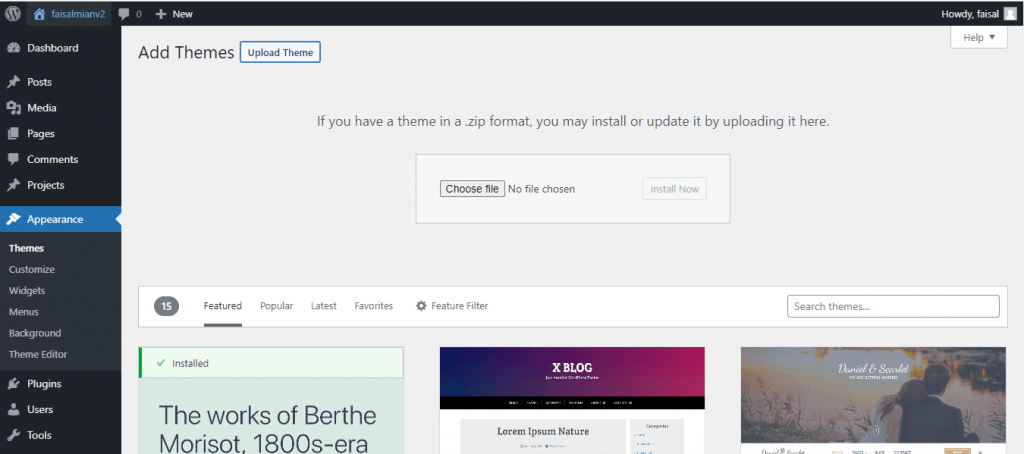Open the Users menu label

click(x=40, y=410)
